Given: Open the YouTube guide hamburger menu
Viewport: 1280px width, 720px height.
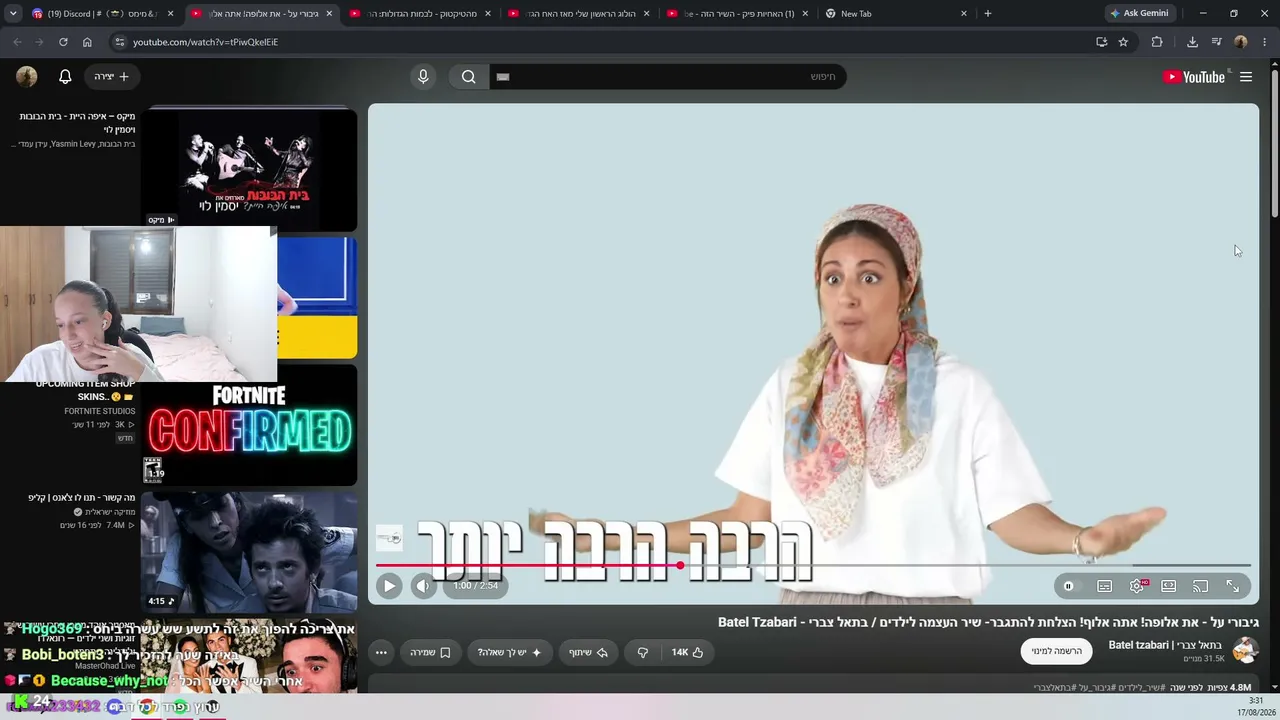Looking at the screenshot, I should coord(1246,77).
